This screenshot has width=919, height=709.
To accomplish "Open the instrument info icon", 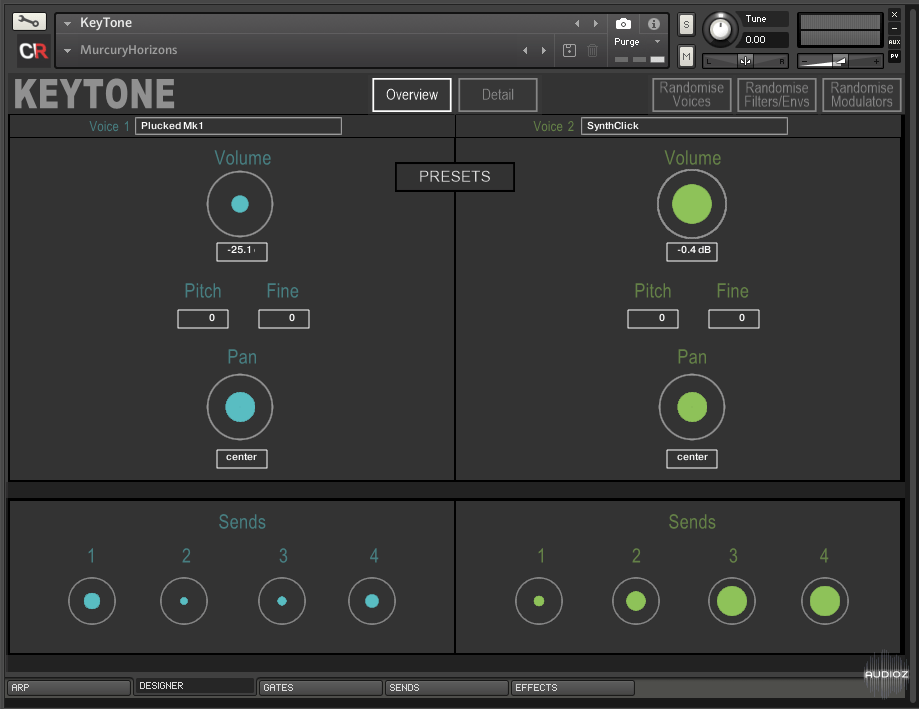I will pyautogui.click(x=653, y=23).
